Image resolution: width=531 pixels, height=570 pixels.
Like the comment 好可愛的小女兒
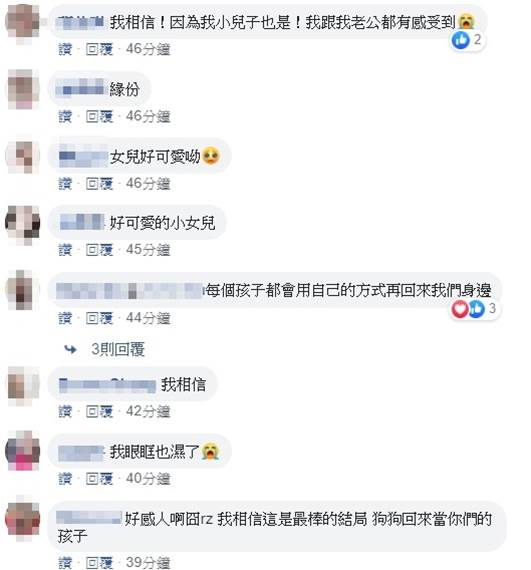(x=65, y=250)
